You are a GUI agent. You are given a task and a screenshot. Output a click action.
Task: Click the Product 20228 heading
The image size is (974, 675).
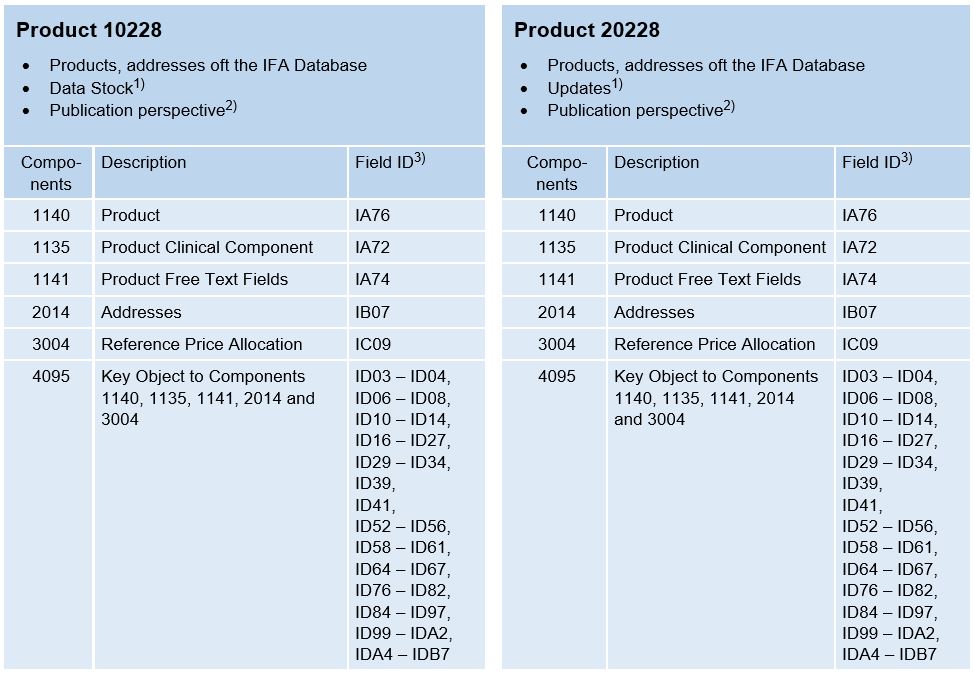pos(586,30)
